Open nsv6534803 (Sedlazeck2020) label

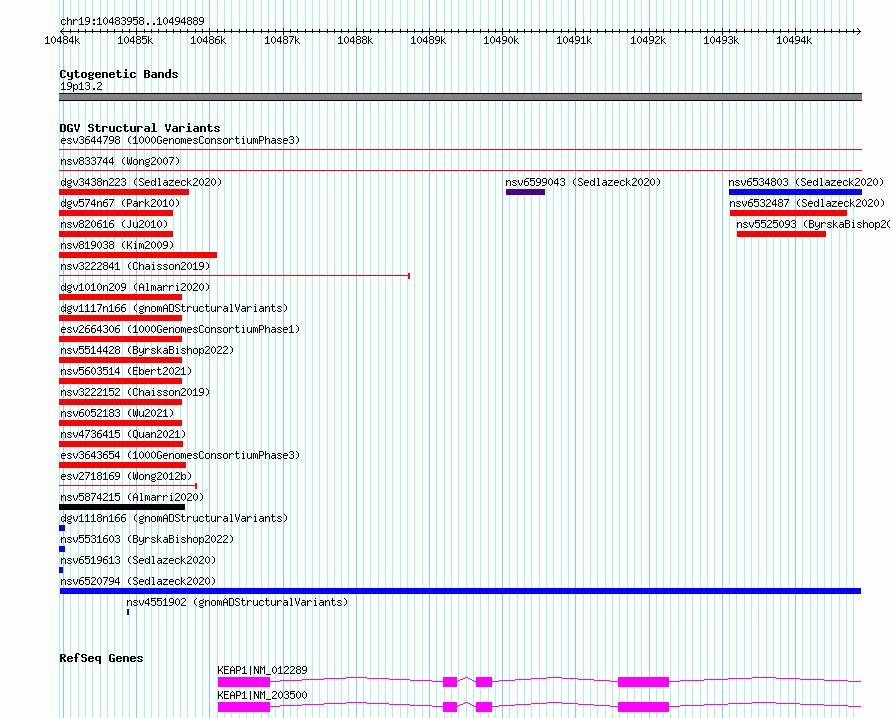806,182
